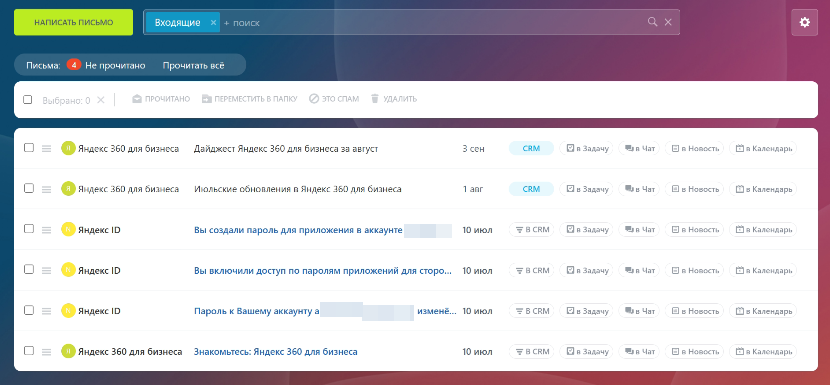Filter by Не прочитано
Screen dimensions: 830x385
115,66
